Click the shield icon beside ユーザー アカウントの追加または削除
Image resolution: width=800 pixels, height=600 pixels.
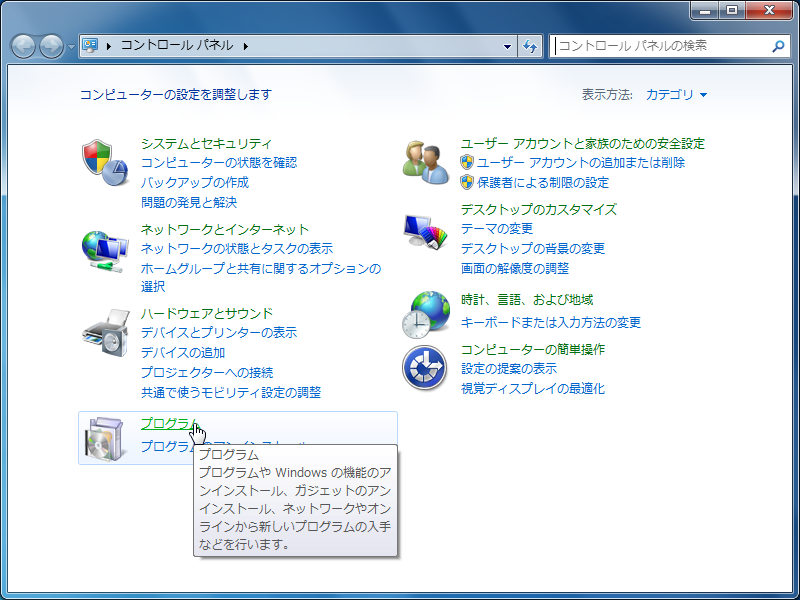(x=467, y=162)
